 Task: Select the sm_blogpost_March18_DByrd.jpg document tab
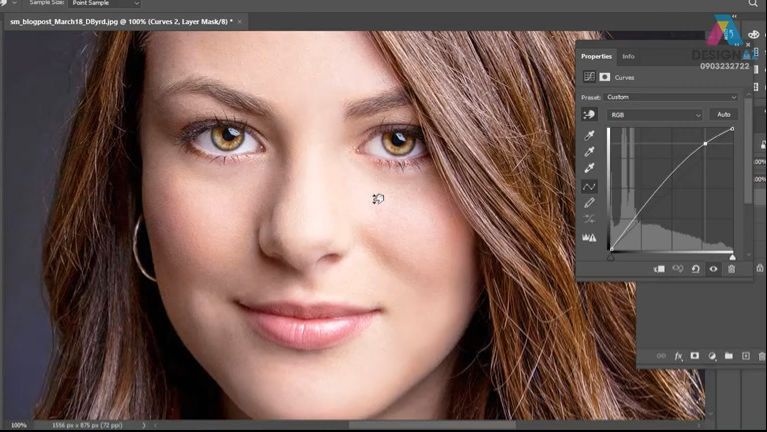point(121,22)
